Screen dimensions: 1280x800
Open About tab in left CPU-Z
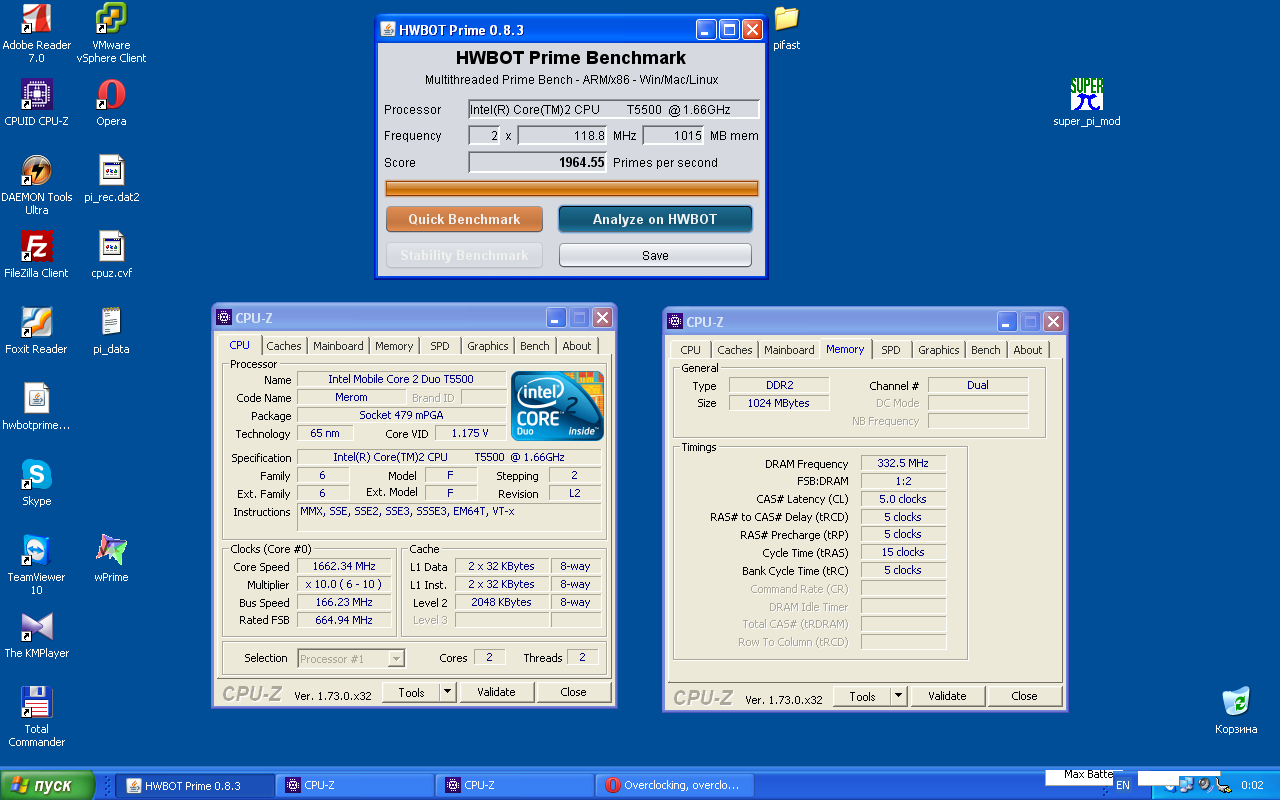click(x=577, y=346)
